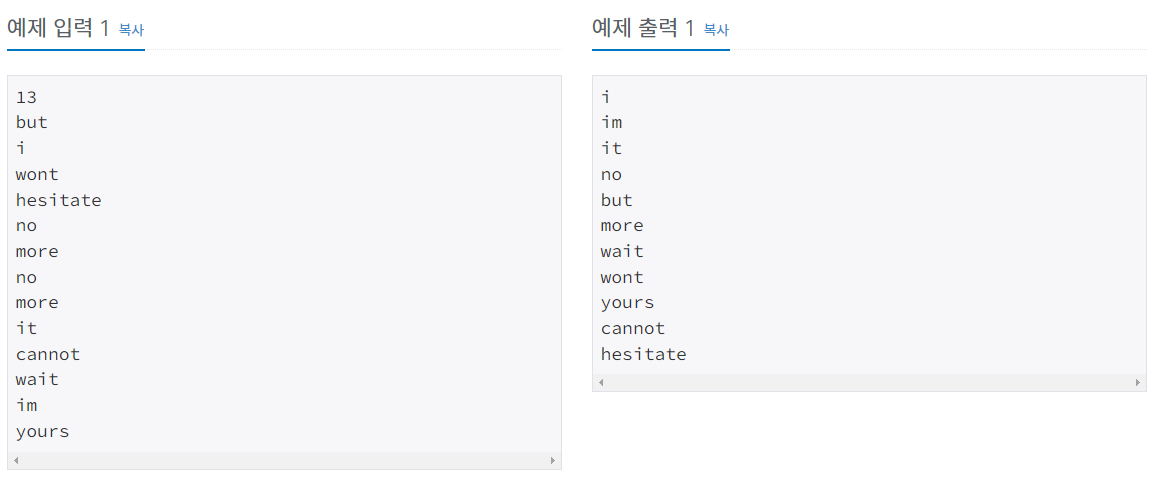The image size is (1157, 484).
Task: Click the word 'it' in example output
Action: (x=612, y=148)
